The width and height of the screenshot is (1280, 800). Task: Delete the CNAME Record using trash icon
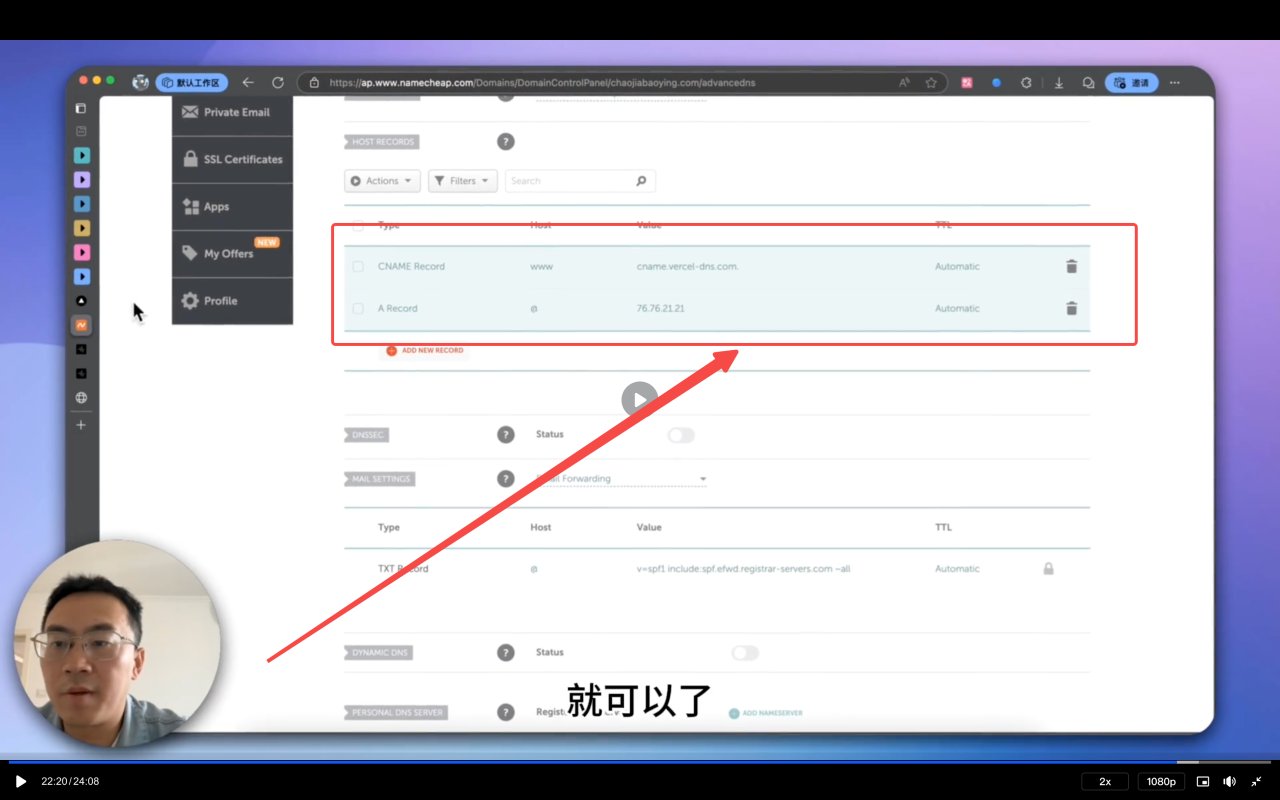[x=1071, y=266]
